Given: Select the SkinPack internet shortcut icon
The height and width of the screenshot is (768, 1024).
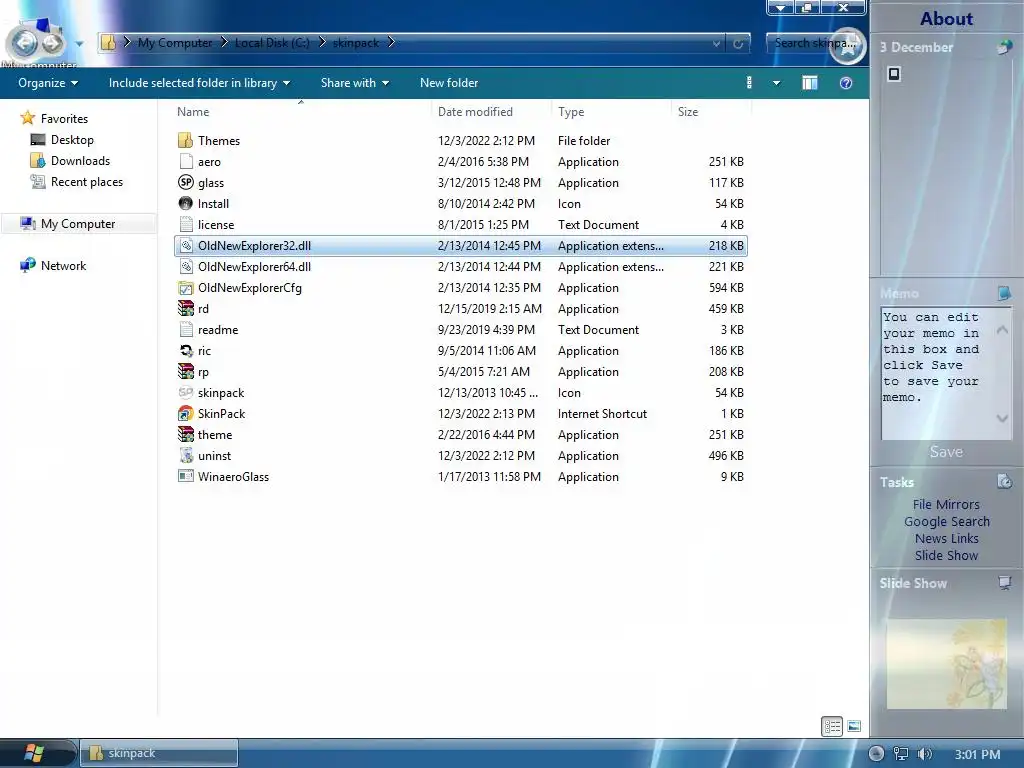Looking at the screenshot, I should pyautogui.click(x=185, y=413).
